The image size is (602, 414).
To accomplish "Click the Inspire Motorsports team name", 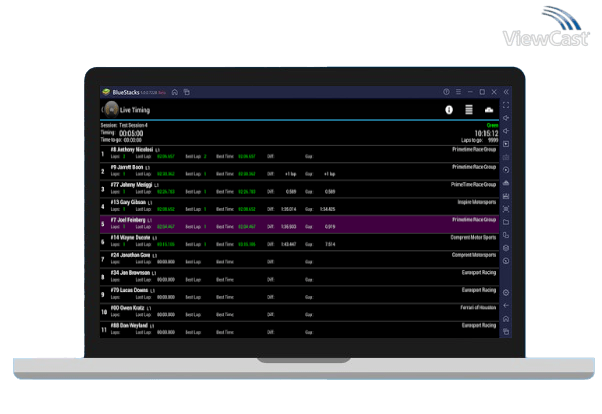I will [476, 202].
